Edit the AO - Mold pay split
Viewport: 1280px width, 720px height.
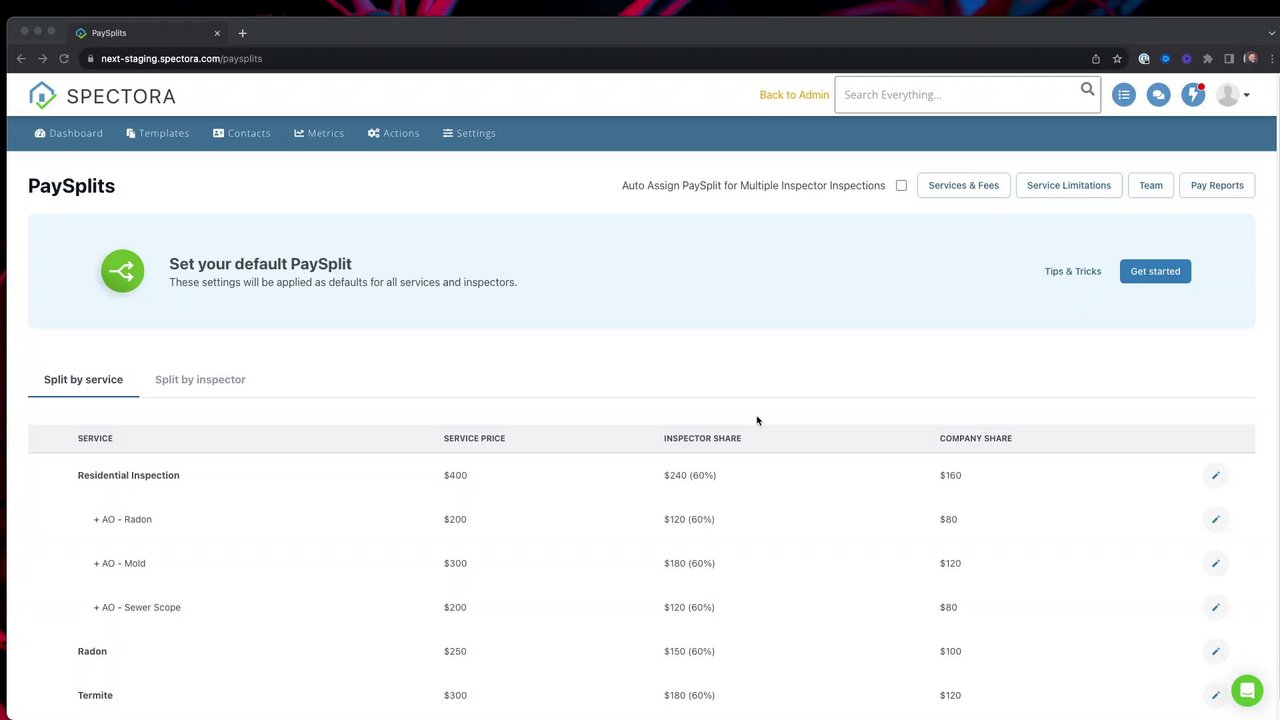point(1216,563)
